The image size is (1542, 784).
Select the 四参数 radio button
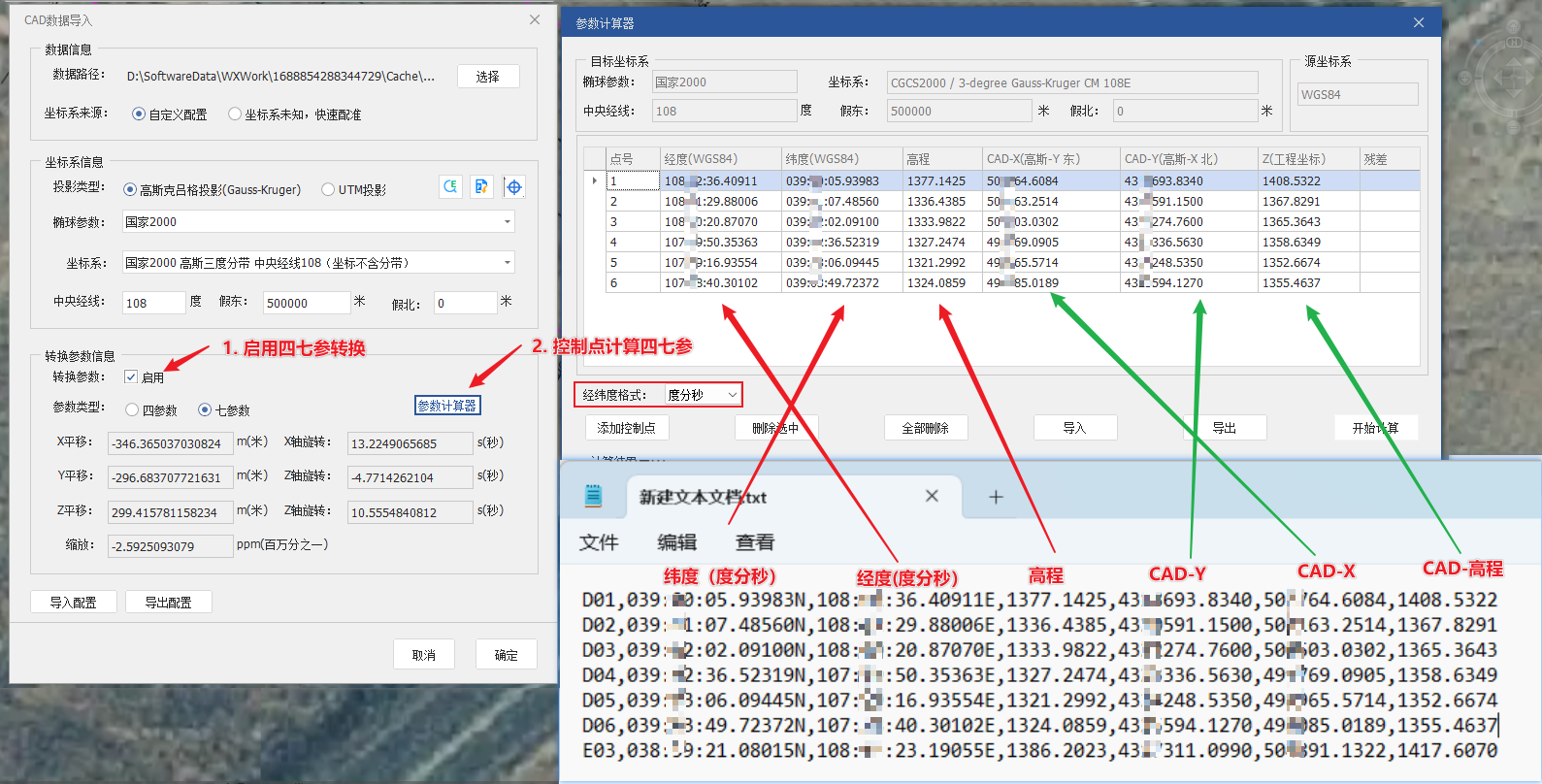133,410
